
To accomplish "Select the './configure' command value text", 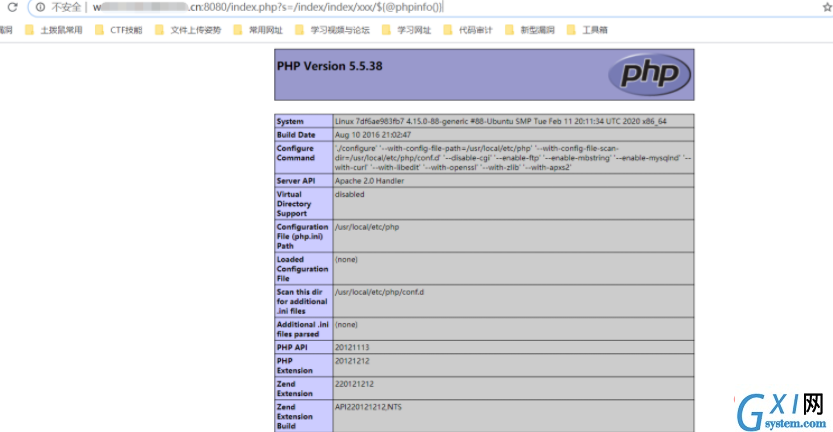I will (513, 158).
